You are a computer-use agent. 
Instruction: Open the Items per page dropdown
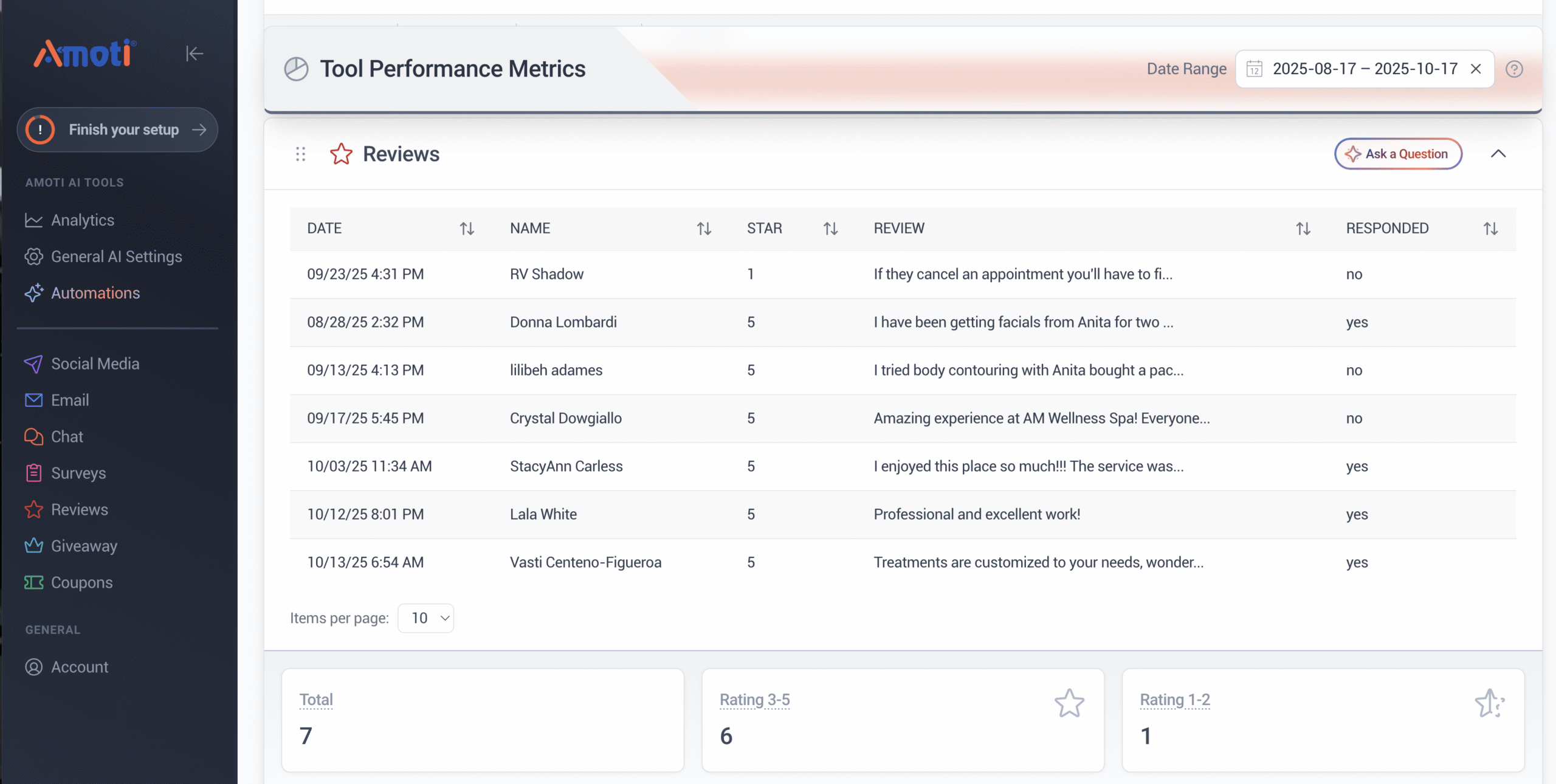click(x=426, y=618)
